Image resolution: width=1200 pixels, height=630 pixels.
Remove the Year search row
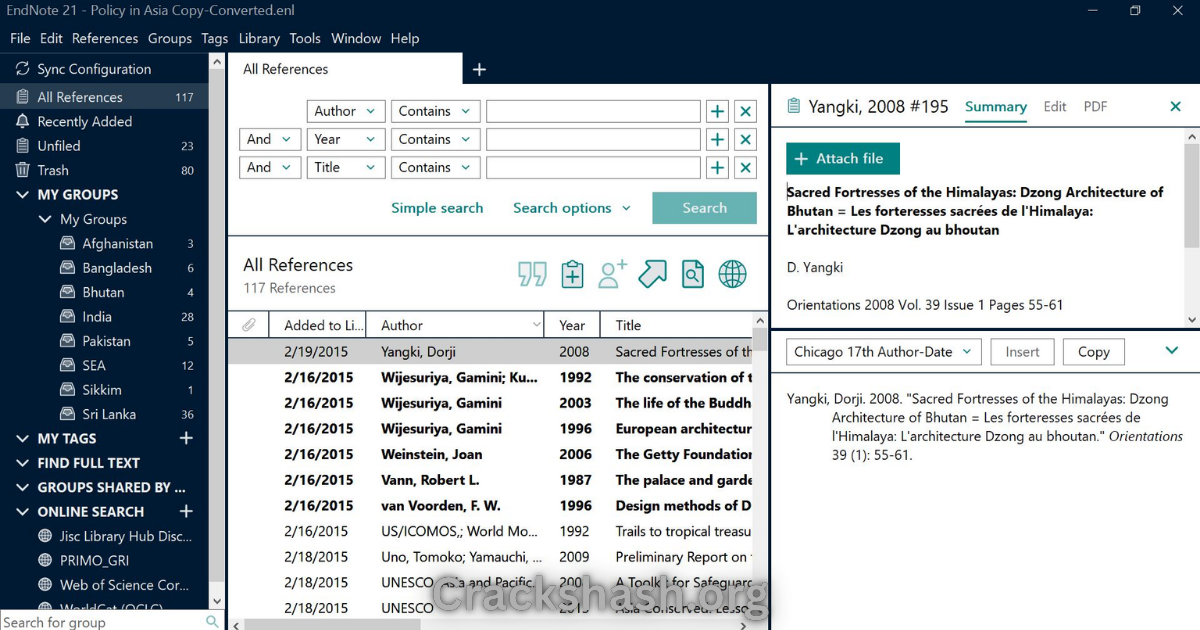pos(745,140)
